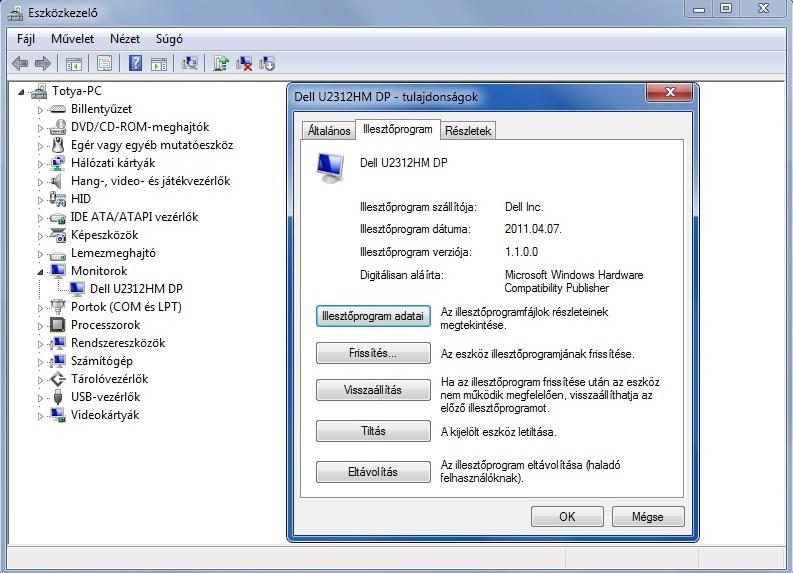Toggle the action pane toolbar icon

click(159, 64)
